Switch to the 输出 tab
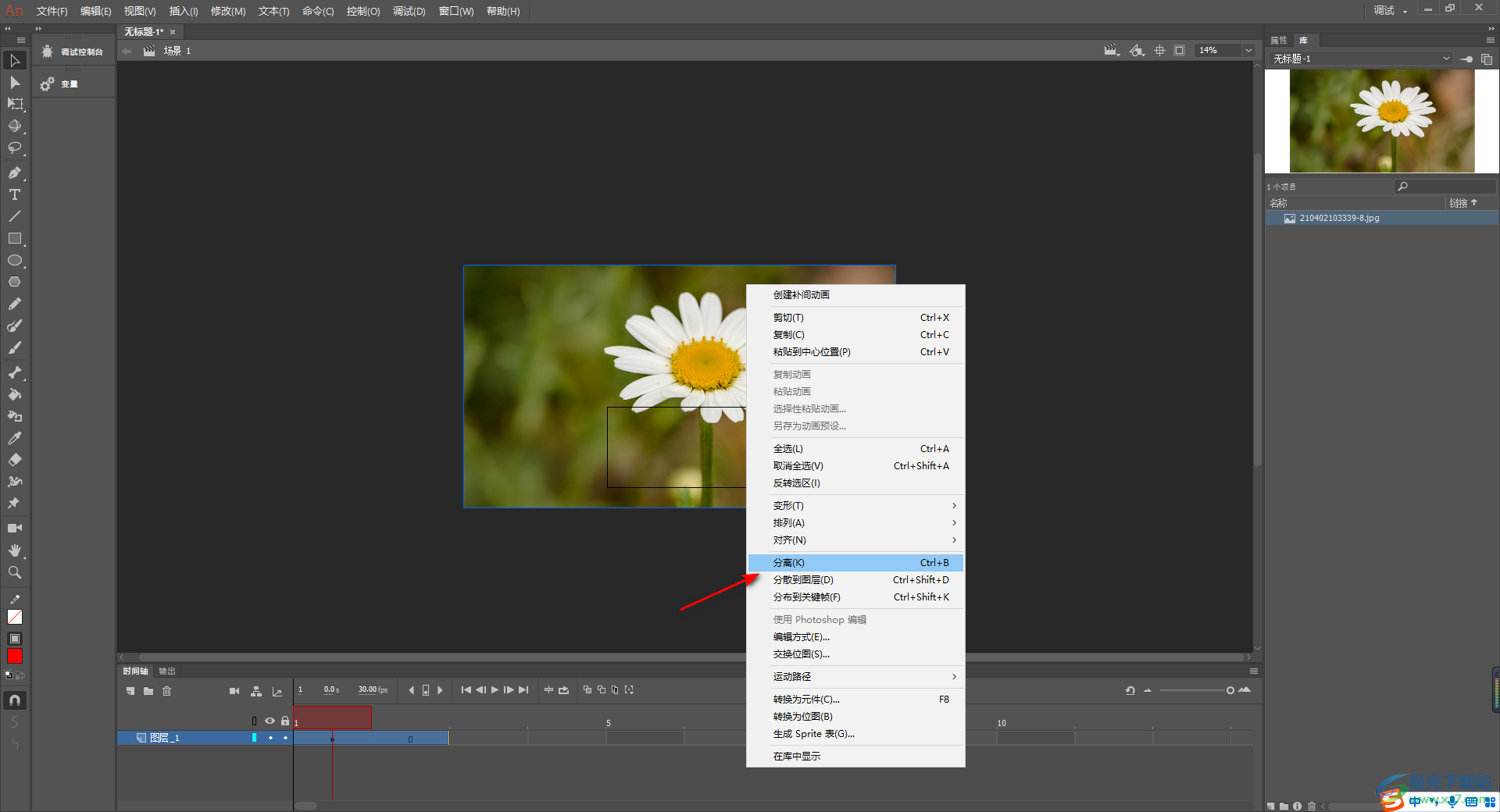 point(167,671)
